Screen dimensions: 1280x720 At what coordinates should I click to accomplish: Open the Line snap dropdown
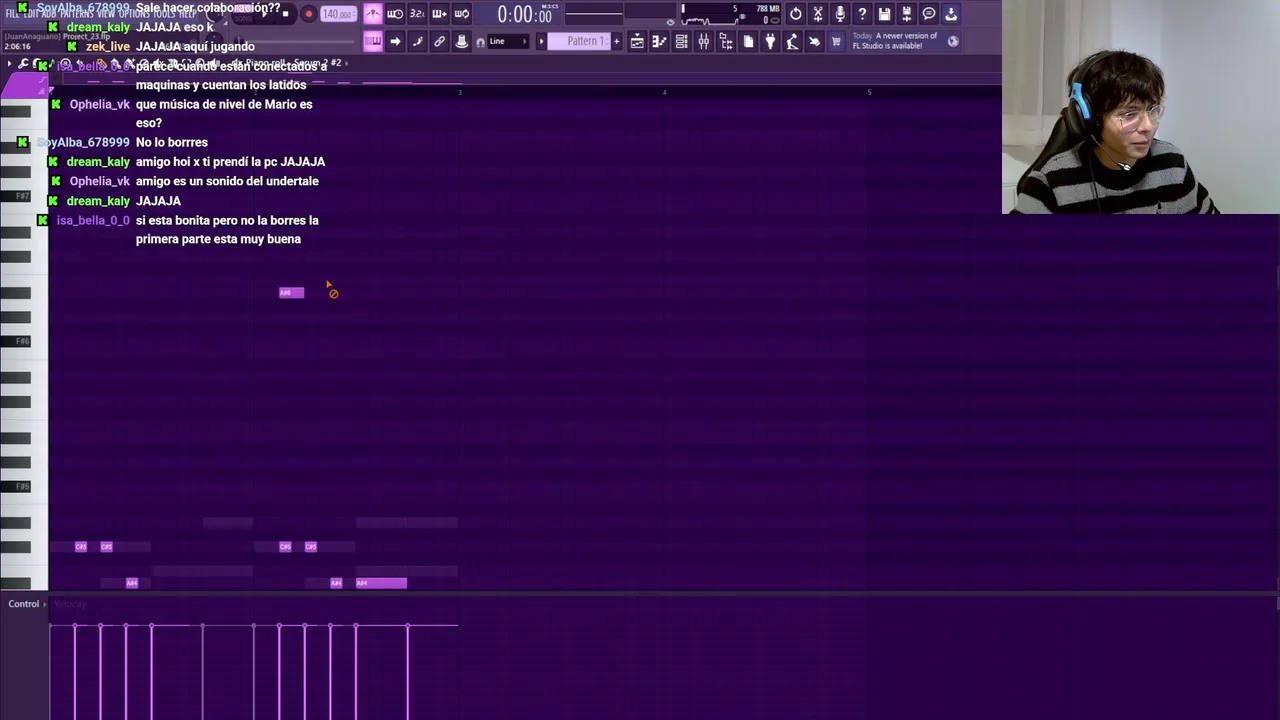click(x=507, y=41)
